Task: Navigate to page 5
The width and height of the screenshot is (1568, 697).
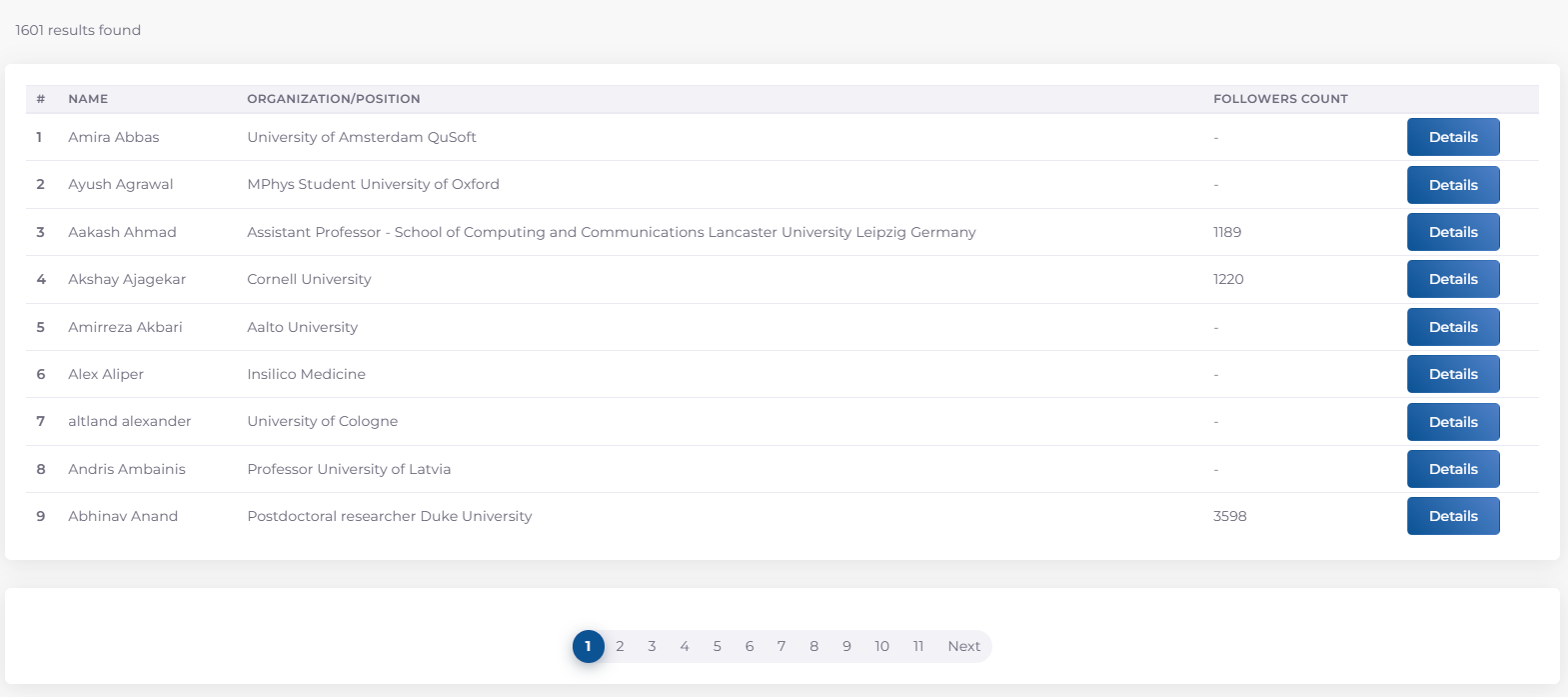Action: (717, 646)
